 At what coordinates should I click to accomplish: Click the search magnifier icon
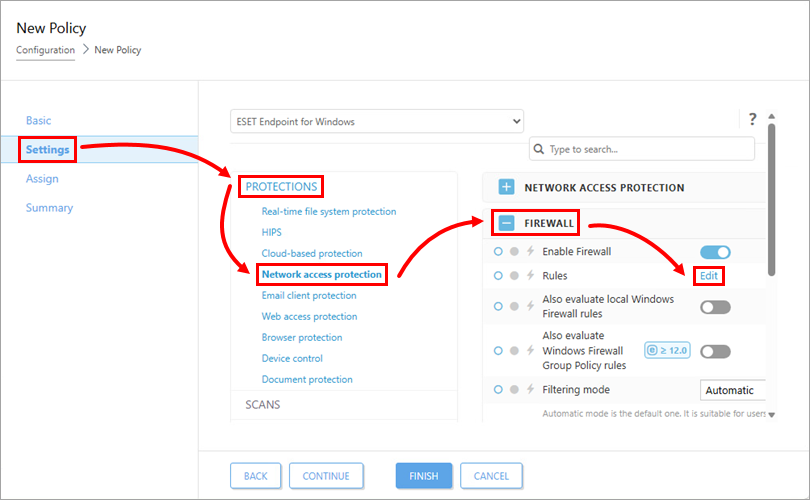pos(538,149)
